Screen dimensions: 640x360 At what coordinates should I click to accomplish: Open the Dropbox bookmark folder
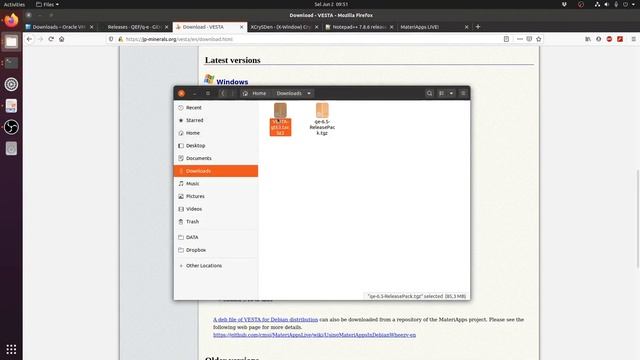pos(216,249)
